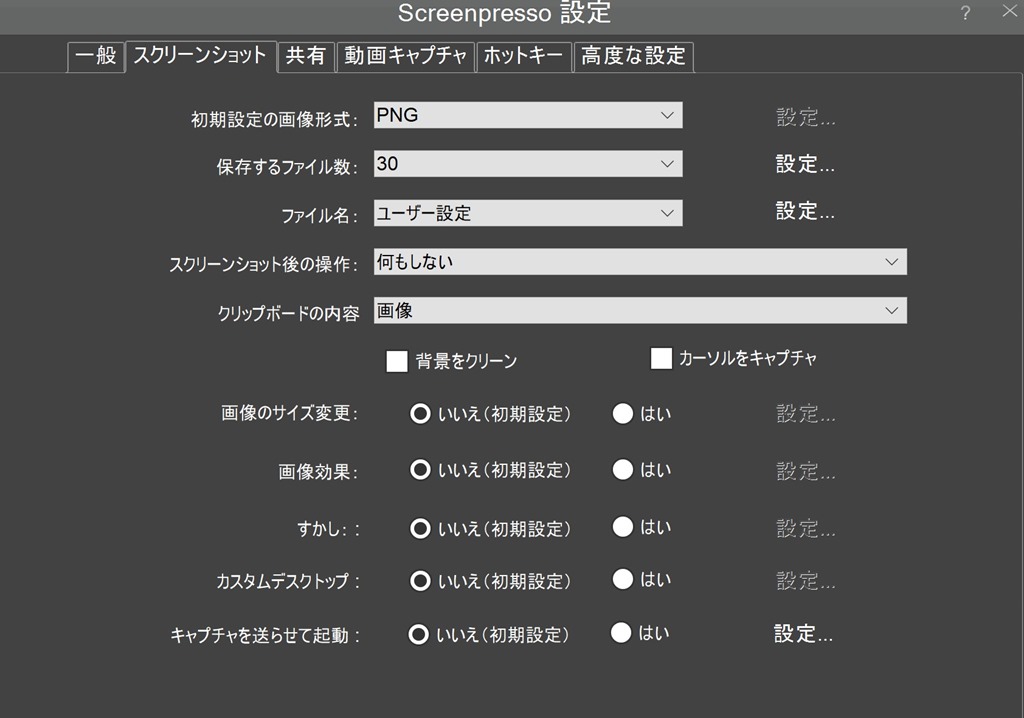Image resolution: width=1024 pixels, height=718 pixels.
Task: Enable the 背景をクリーン checkbox
Action: [x=397, y=361]
